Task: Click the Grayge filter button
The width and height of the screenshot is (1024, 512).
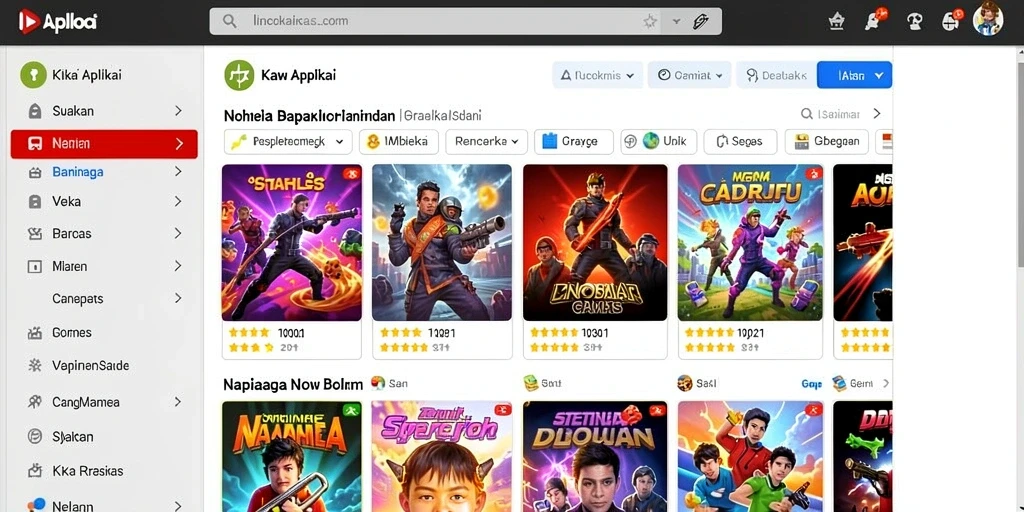Action: point(573,142)
